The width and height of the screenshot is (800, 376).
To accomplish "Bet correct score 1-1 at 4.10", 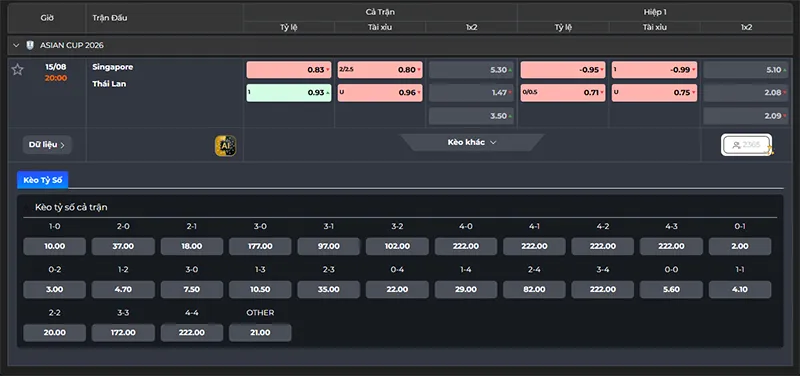I will pos(740,290).
